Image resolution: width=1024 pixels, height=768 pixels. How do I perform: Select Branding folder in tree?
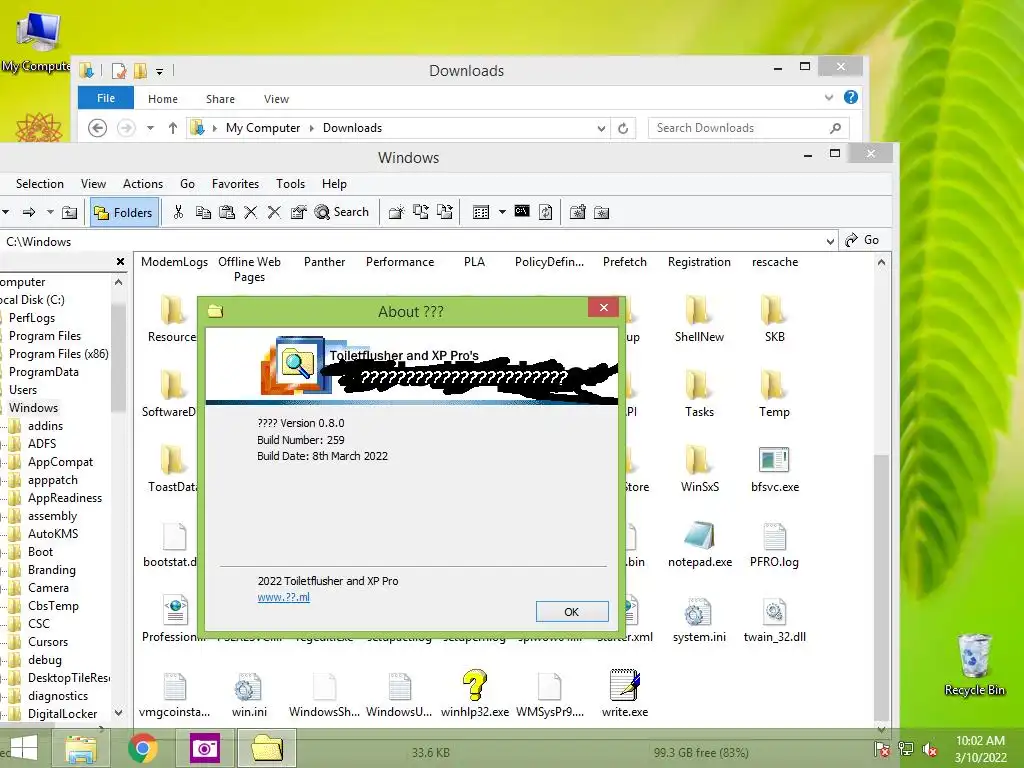point(52,570)
